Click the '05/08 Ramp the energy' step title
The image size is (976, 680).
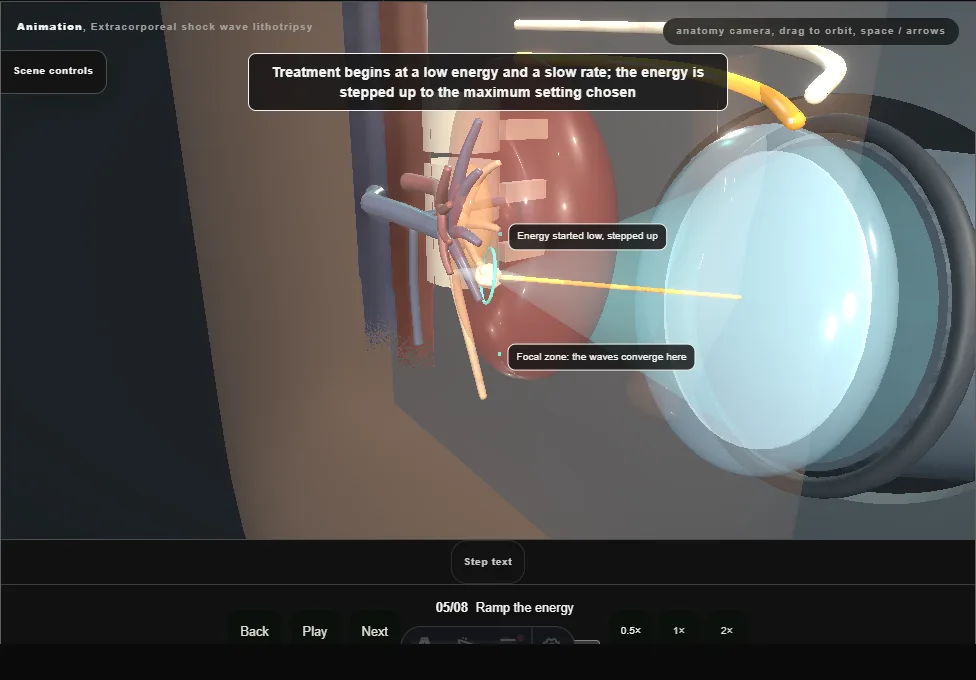(505, 608)
